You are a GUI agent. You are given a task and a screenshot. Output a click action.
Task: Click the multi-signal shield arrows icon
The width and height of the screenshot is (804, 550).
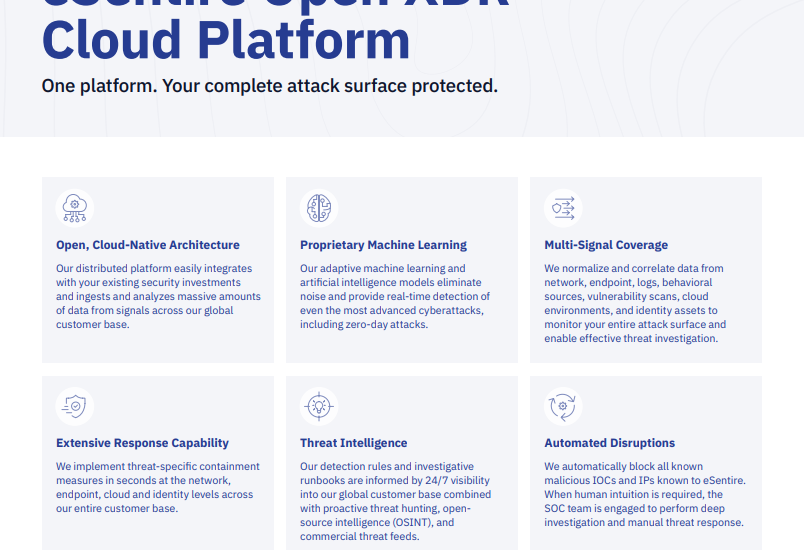563,208
